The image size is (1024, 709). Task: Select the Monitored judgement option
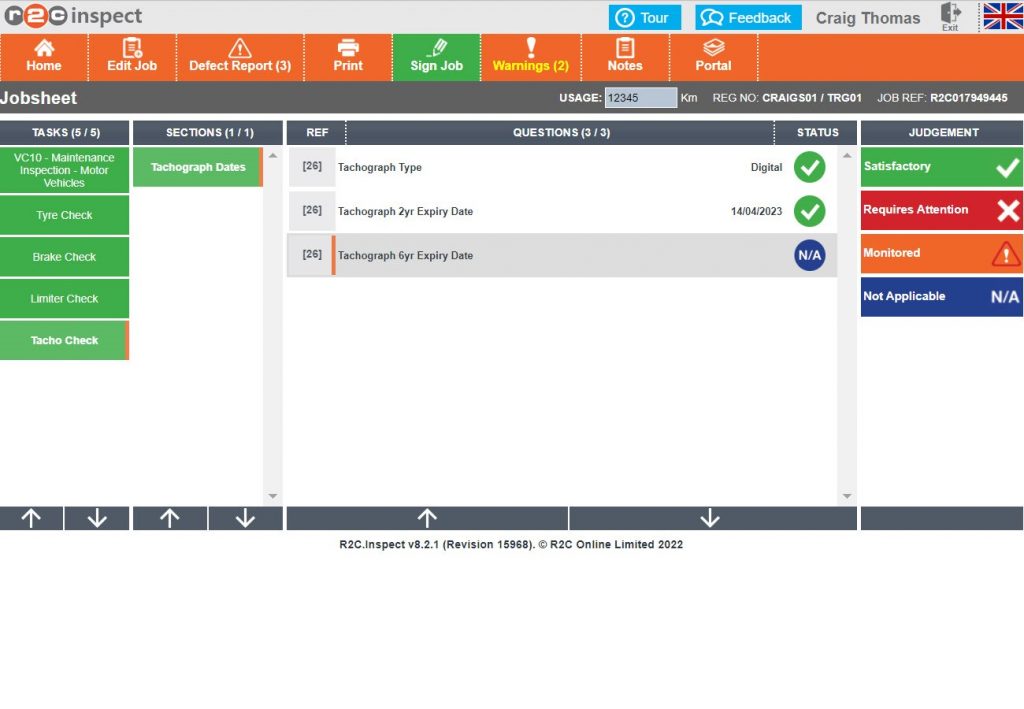[x=940, y=253]
